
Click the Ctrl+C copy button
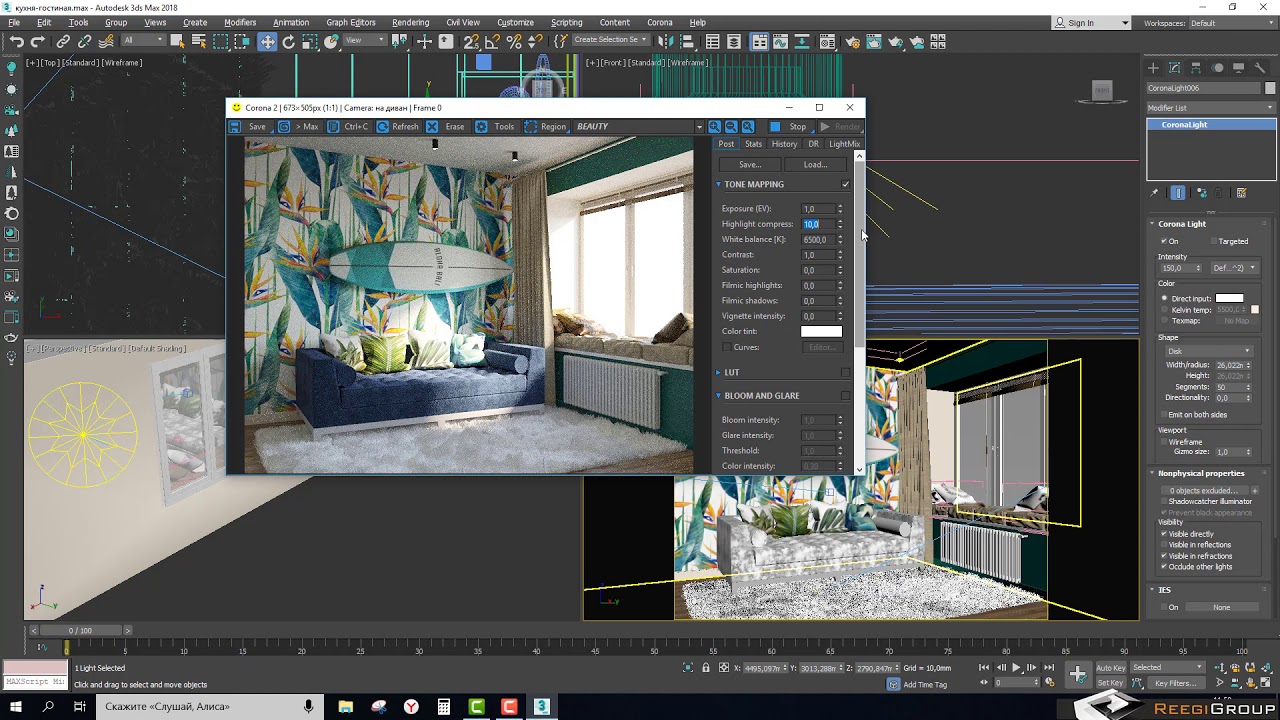point(347,127)
